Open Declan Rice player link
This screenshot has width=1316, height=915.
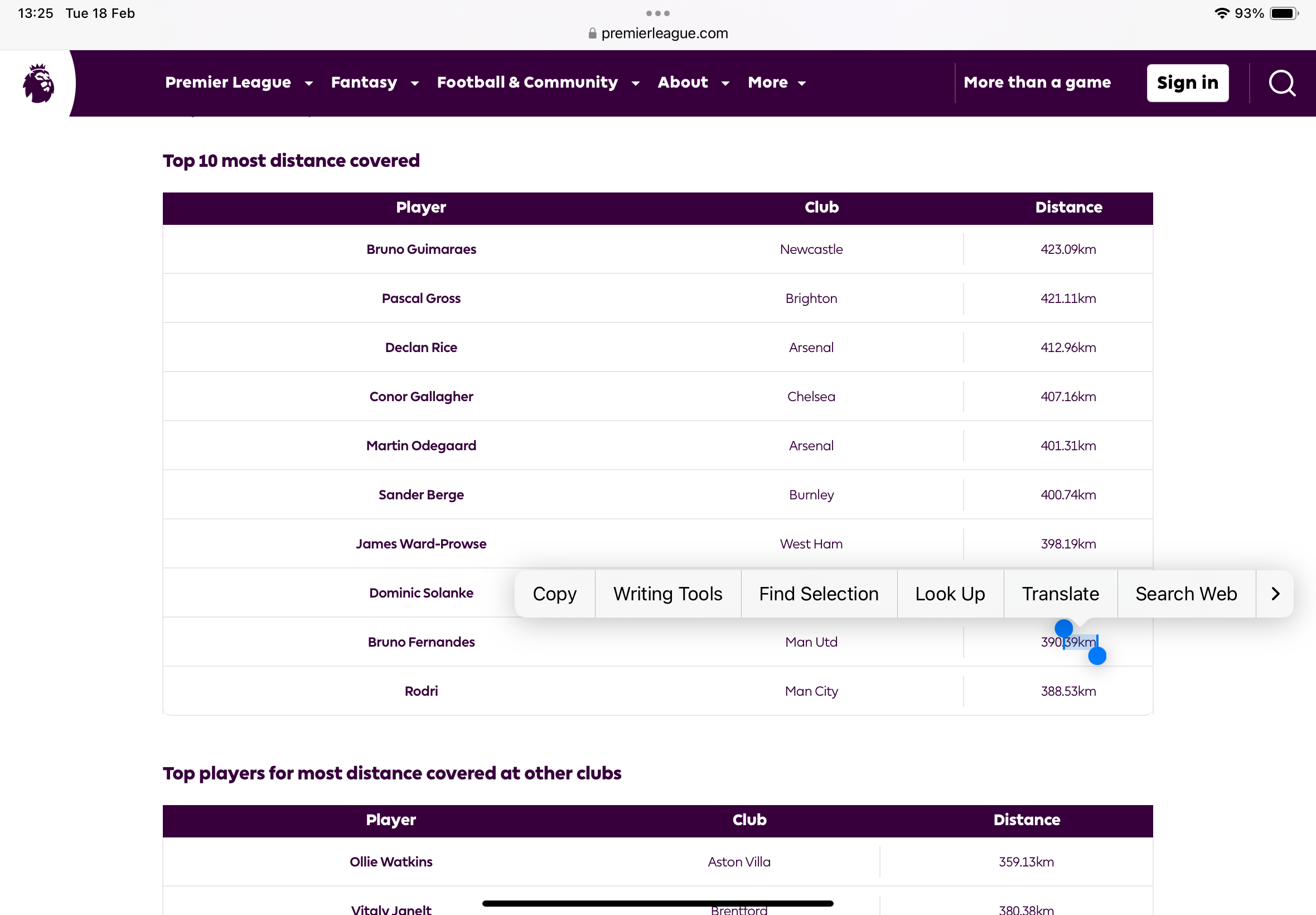pyautogui.click(x=421, y=348)
